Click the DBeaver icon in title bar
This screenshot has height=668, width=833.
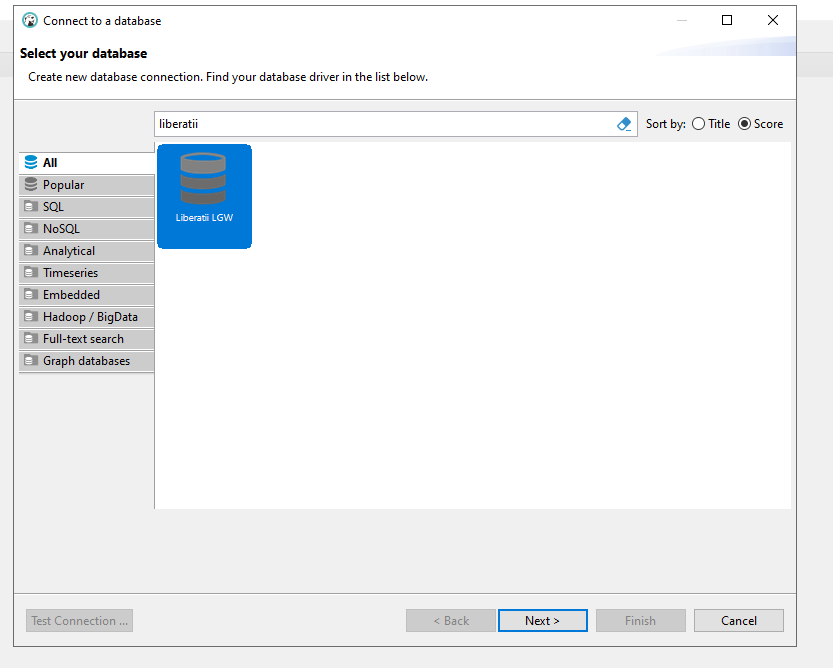coord(30,20)
